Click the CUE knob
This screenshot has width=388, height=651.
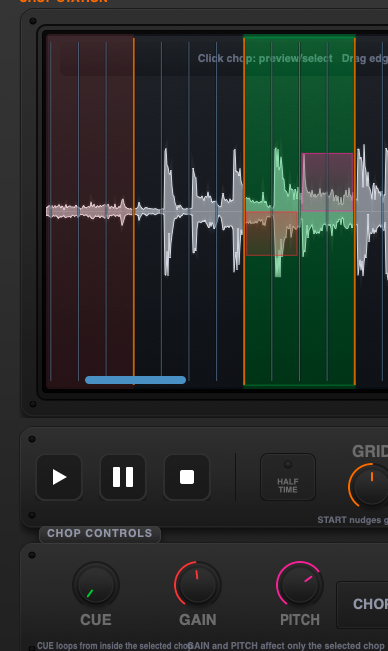pyautogui.click(x=96, y=585)
